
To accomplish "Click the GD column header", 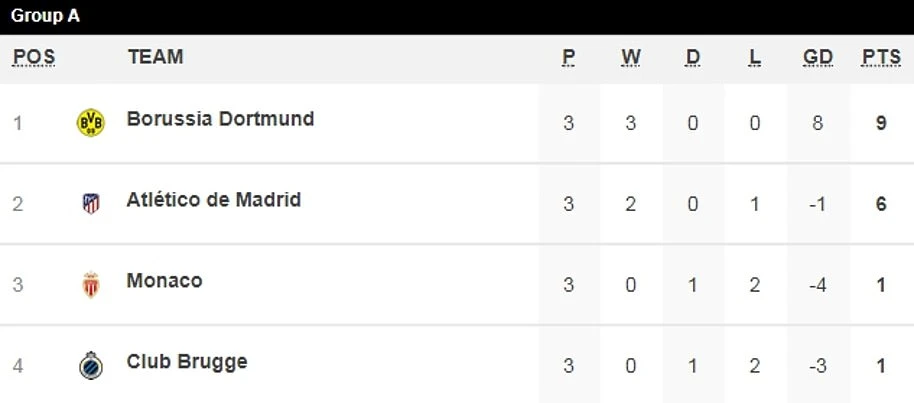I will (818, 58).
